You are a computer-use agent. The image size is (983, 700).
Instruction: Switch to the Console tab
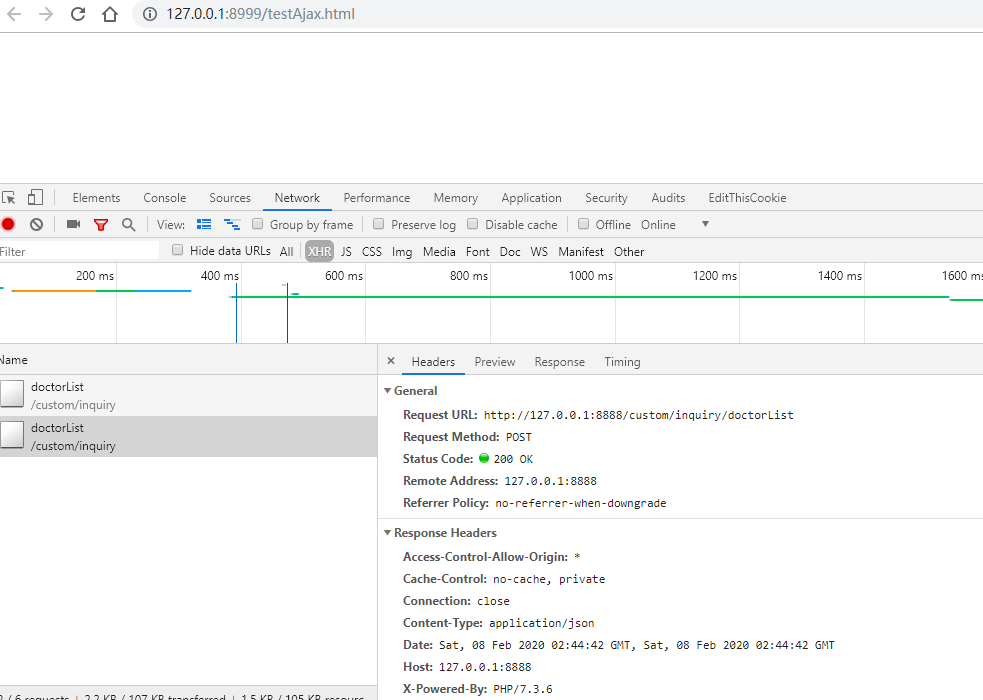(x=164, y=198)
